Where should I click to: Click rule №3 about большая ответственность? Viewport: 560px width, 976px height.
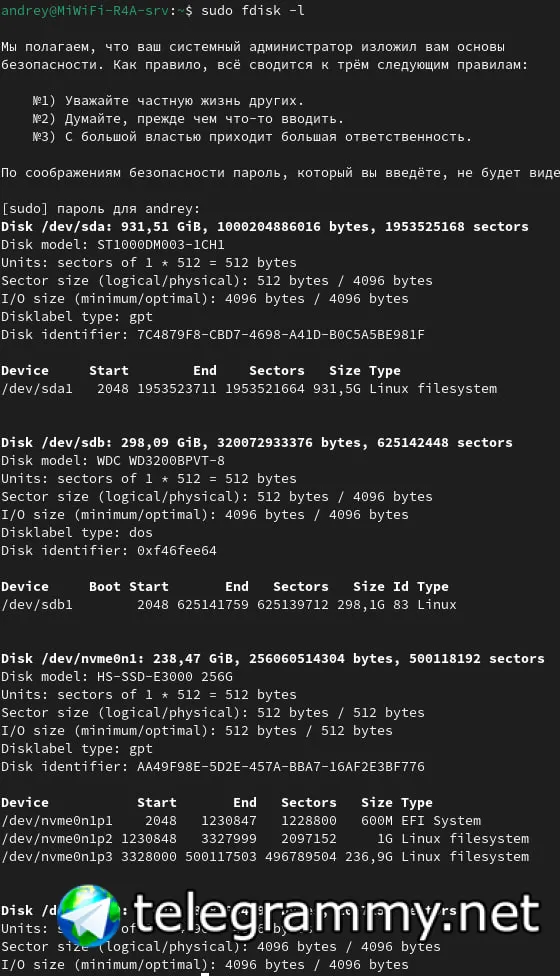[252, 137]
